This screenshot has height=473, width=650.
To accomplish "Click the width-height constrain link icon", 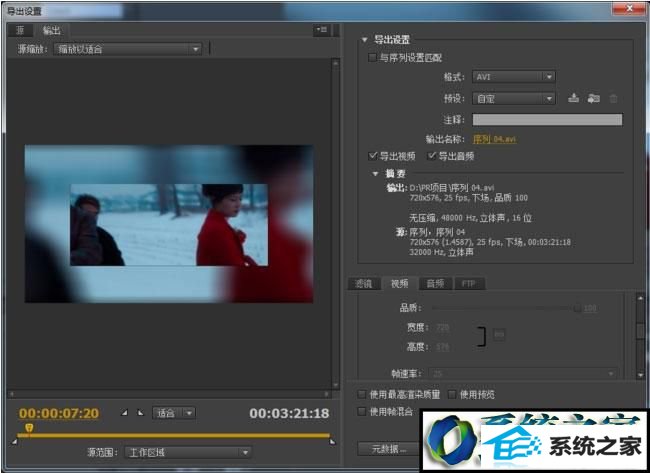I will coord(482,336).
